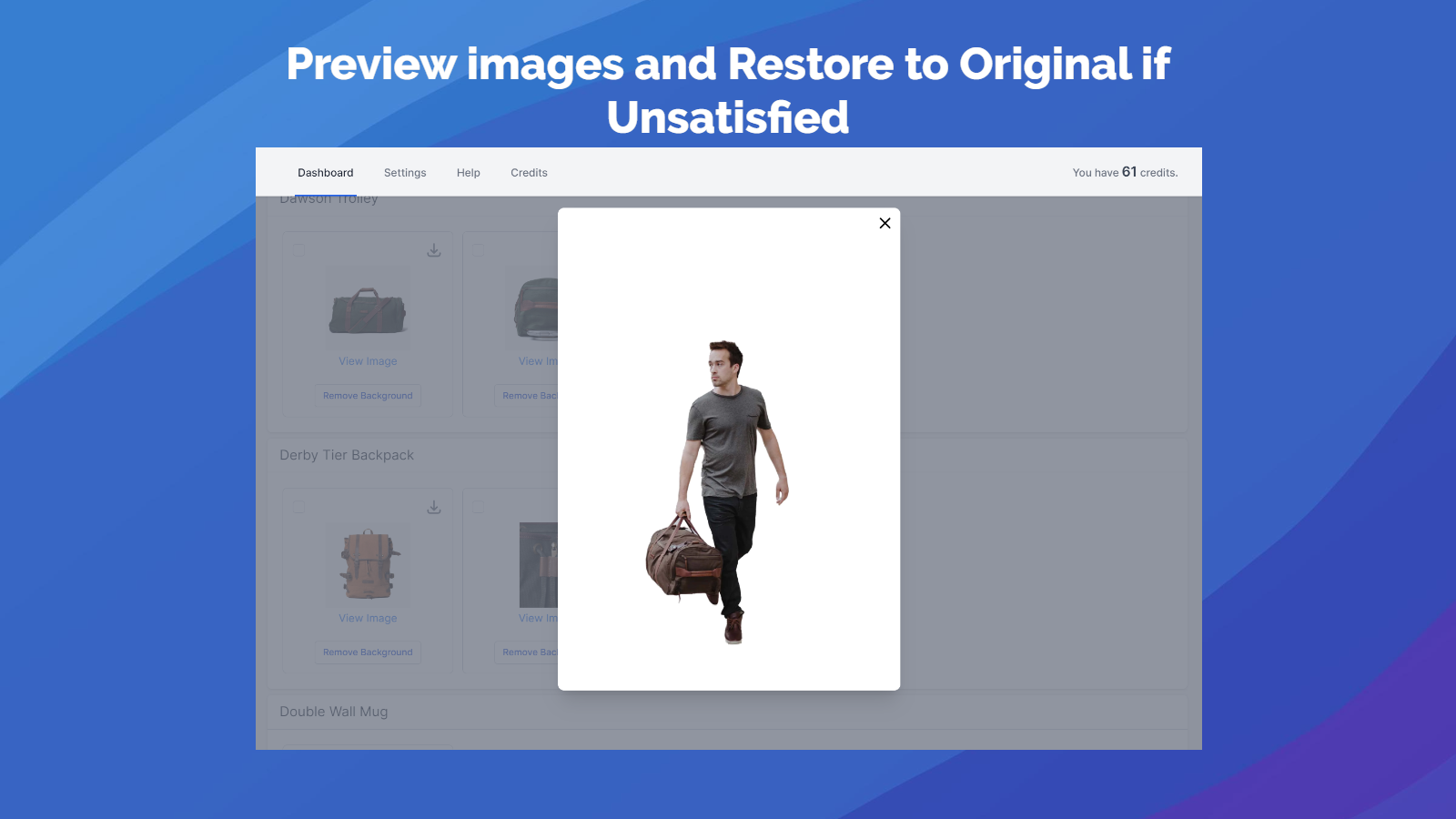The height and width of the screenshot is (819, 1456).
Task: View Image for the brown backpack
Action: click(368, 618)
